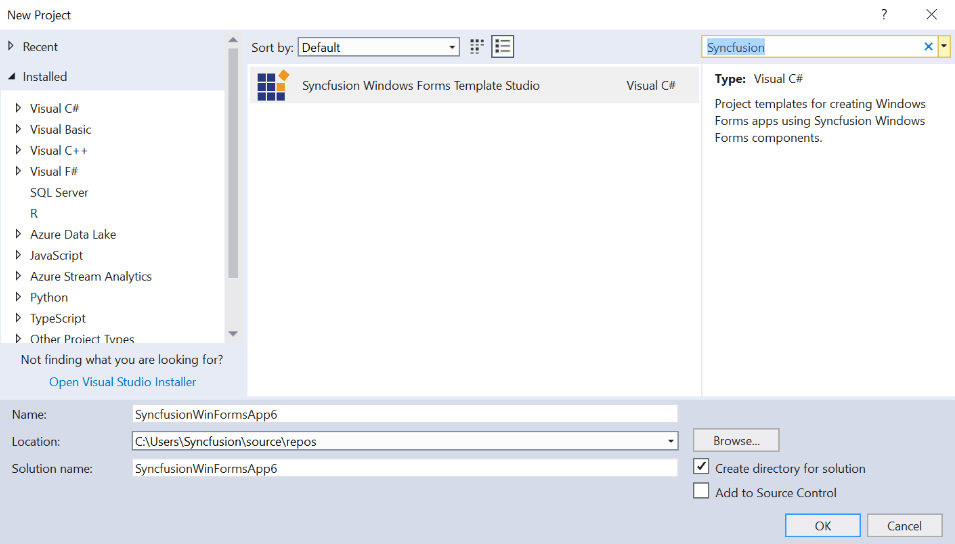Switch to medium icons list view
The height and width of the screenshot is (544, 955).
(502, 46)
